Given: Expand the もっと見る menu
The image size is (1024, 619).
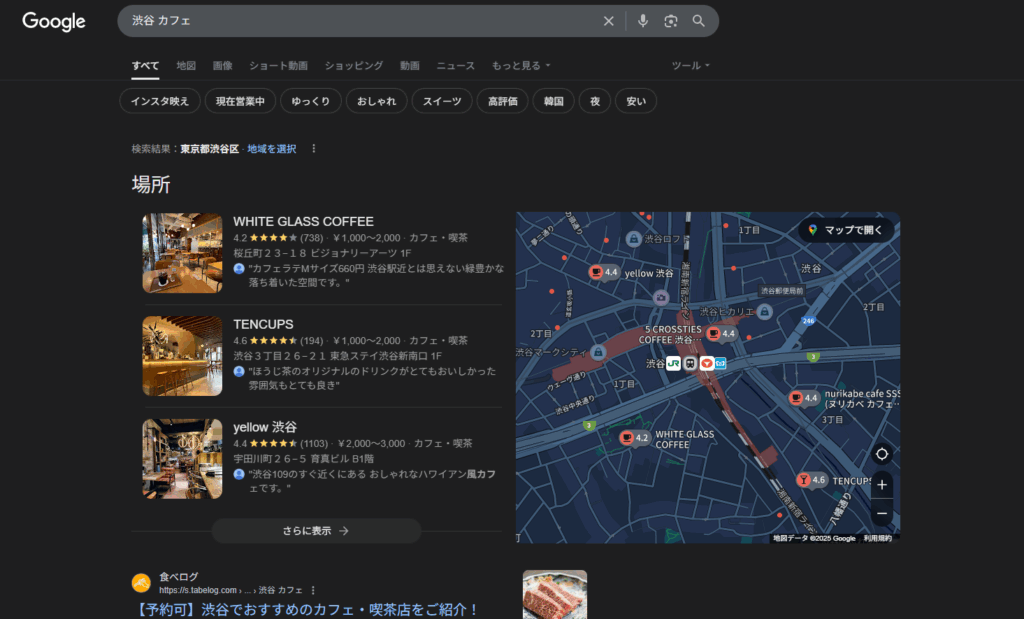Looking at the screenshot, I should 521,66.
